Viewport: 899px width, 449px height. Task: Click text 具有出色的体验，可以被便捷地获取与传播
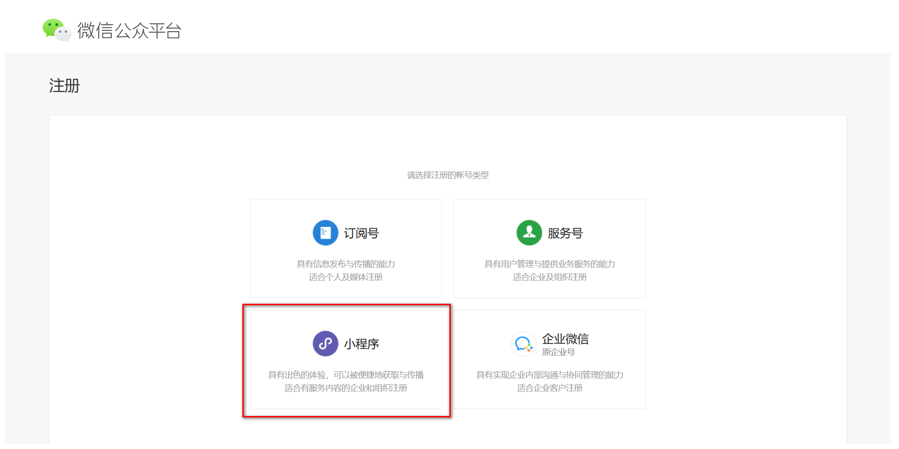pyautogui.click(x=346, y=375)
